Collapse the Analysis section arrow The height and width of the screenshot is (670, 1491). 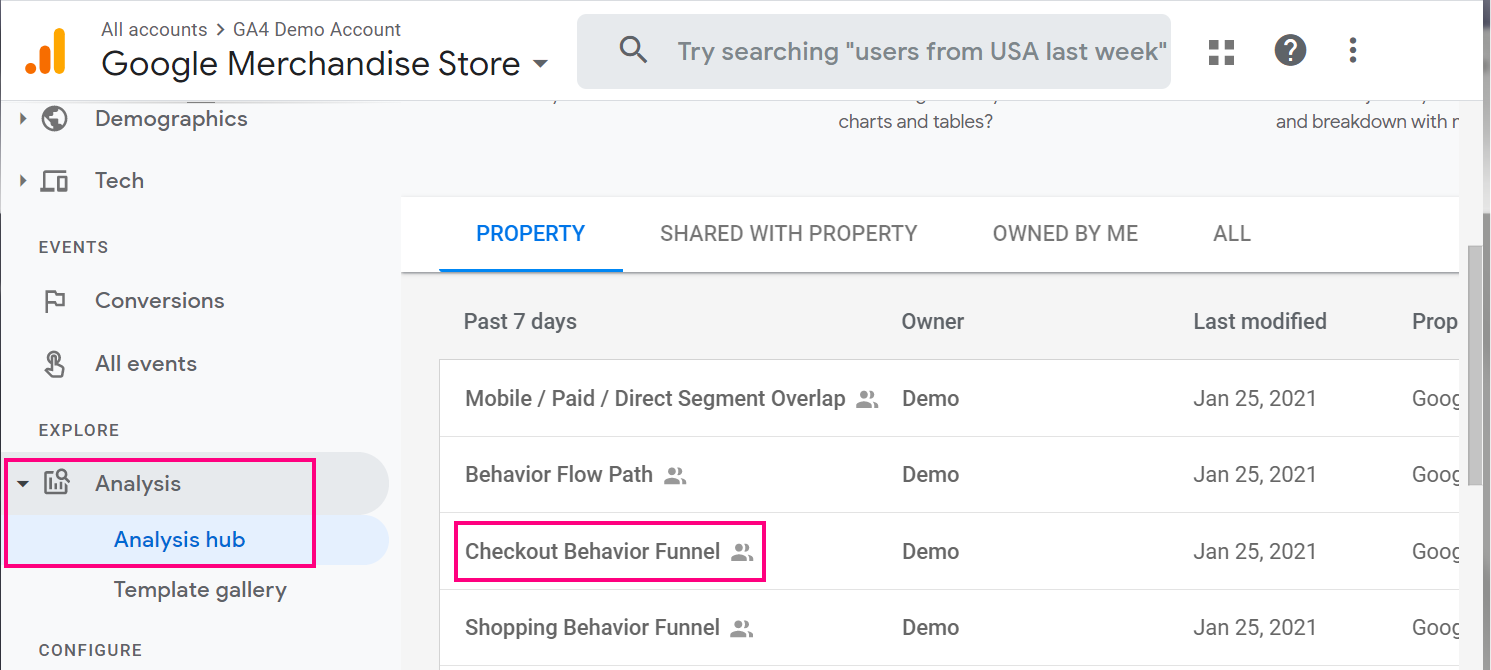click(23, 484)
